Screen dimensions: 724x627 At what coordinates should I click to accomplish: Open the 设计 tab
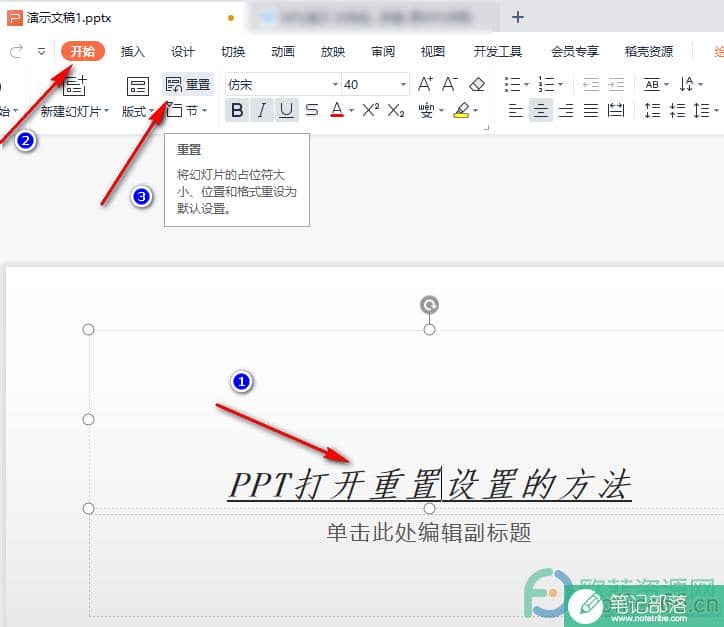[182, 51]
